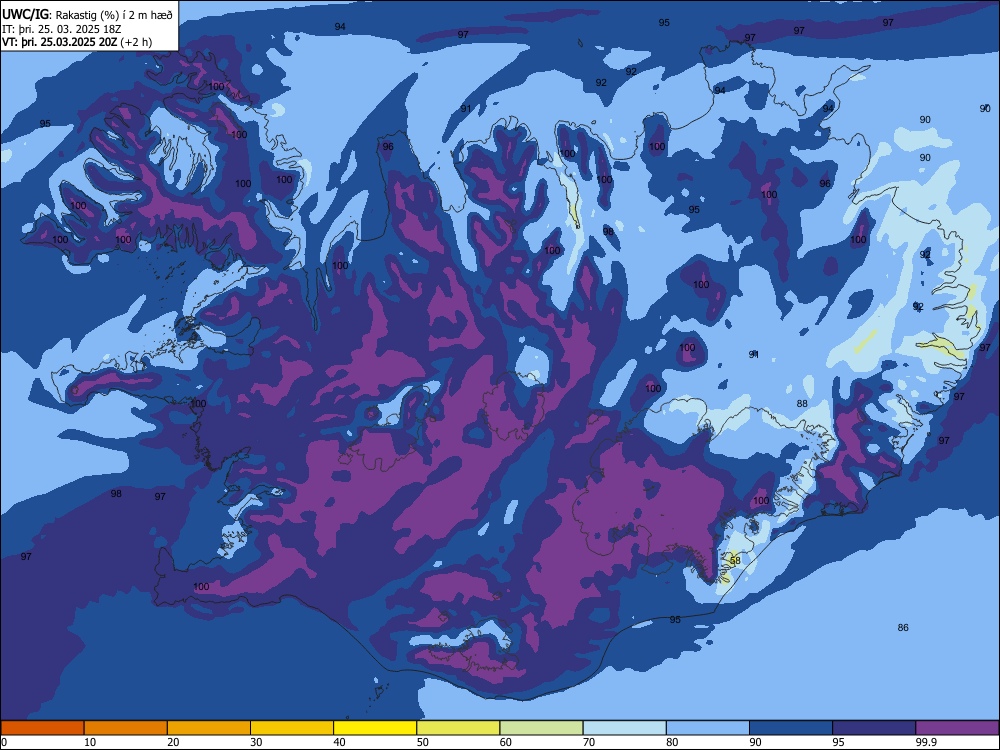The image size is (1000, 750).
Task: Select the 'IT: þri. 25. 03. 2025 18Z' line
Action: click(x=62, y=29)
